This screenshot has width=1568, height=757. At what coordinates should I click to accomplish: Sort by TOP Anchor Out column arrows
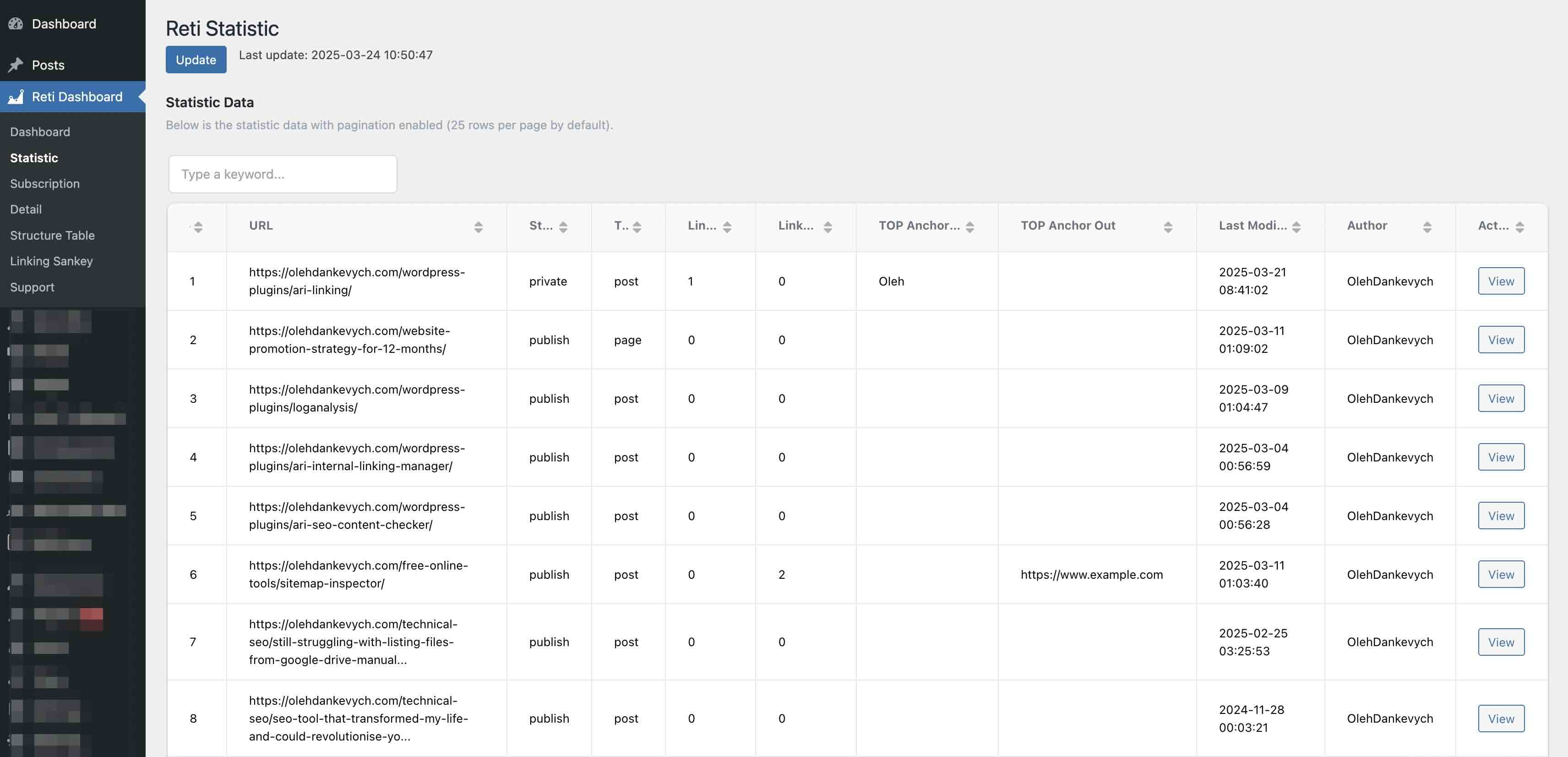[x=1167, y=226]
